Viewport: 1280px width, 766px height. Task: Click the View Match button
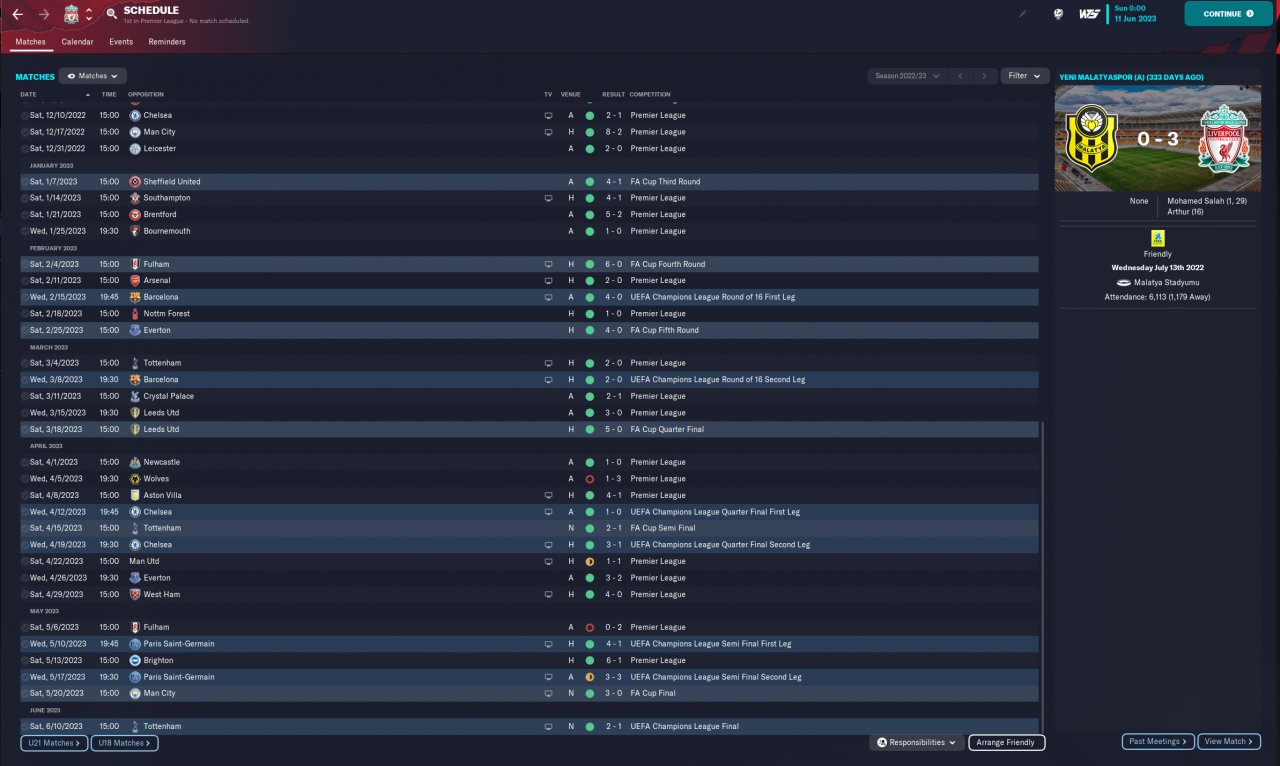pos(1229,742)
